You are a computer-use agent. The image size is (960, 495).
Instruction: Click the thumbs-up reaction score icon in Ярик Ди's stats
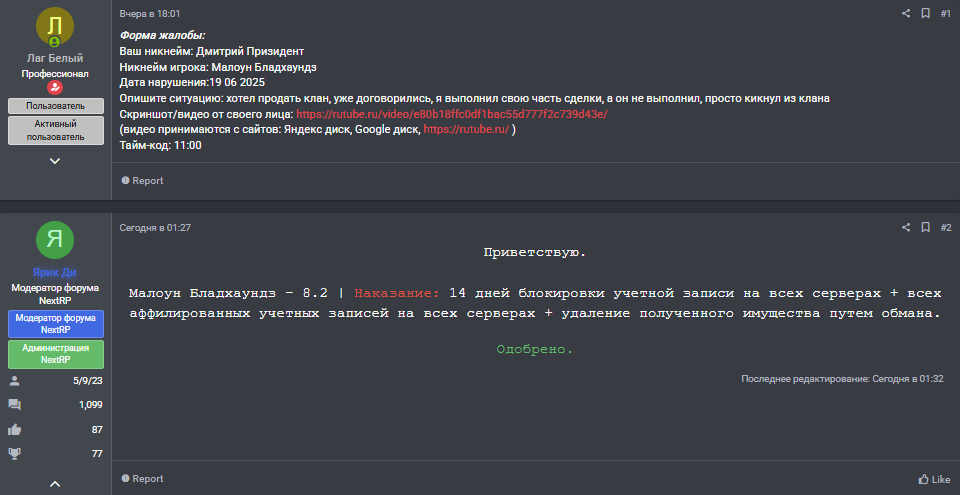14,429
